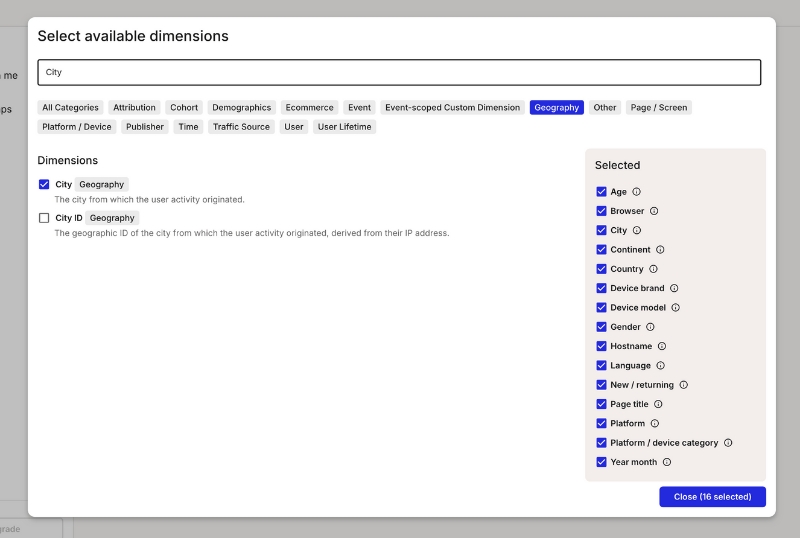Image resolution: width=800 pixels, height=538 pixels.
Task: Uncheck the Platform checkbox in Selected panel
Action: pyautogui.click(x=602, y=424)
